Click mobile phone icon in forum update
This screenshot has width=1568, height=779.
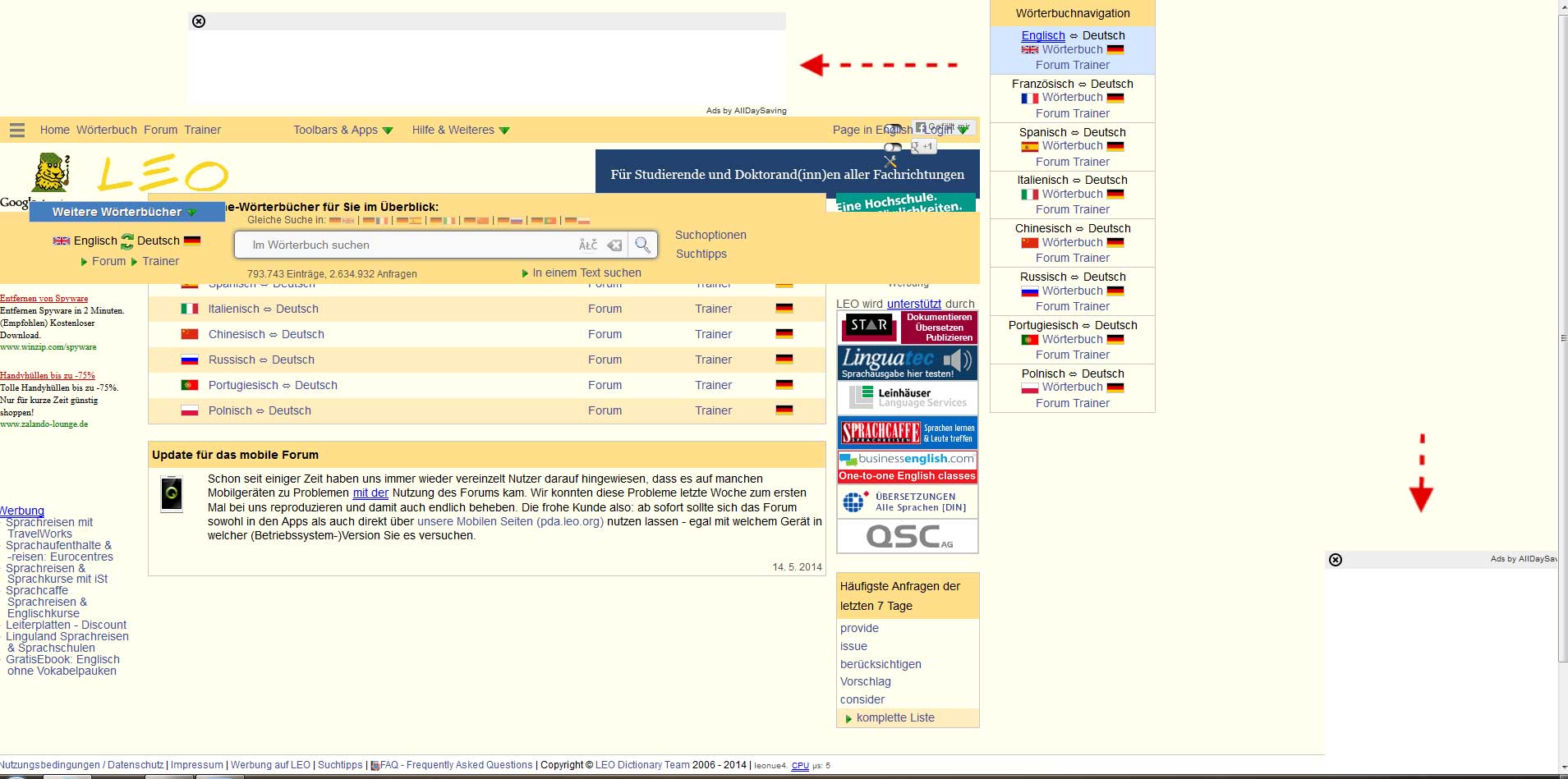point(171,493)
